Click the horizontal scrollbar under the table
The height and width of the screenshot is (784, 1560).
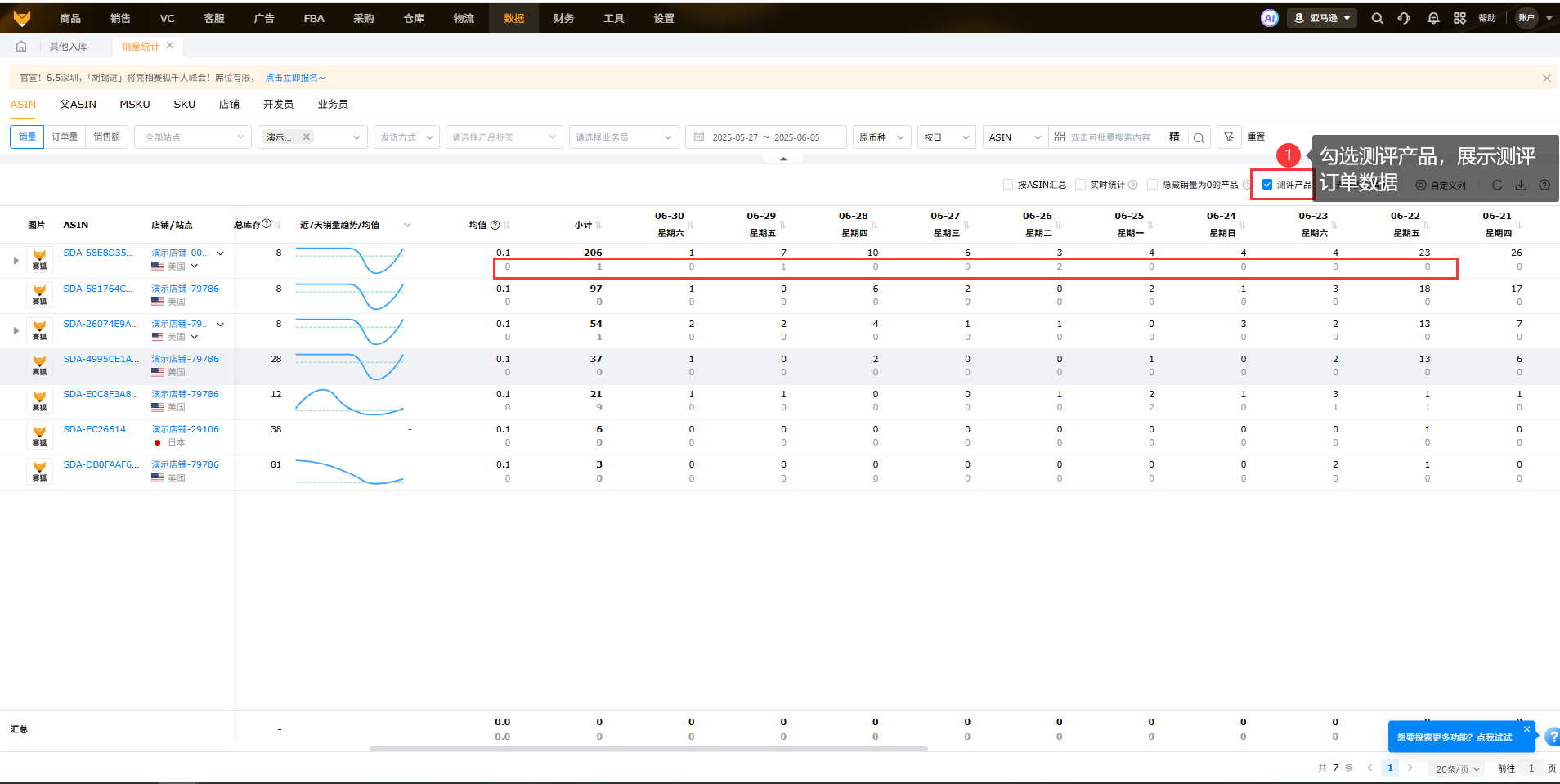pyautogui.click(x=648, y=749)
